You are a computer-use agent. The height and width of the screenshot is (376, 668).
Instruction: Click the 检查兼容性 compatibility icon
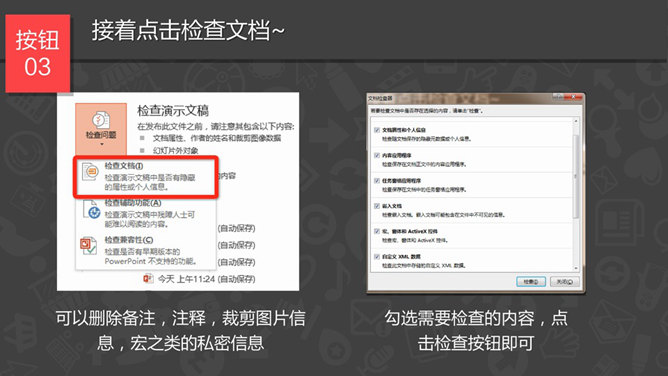89,246
